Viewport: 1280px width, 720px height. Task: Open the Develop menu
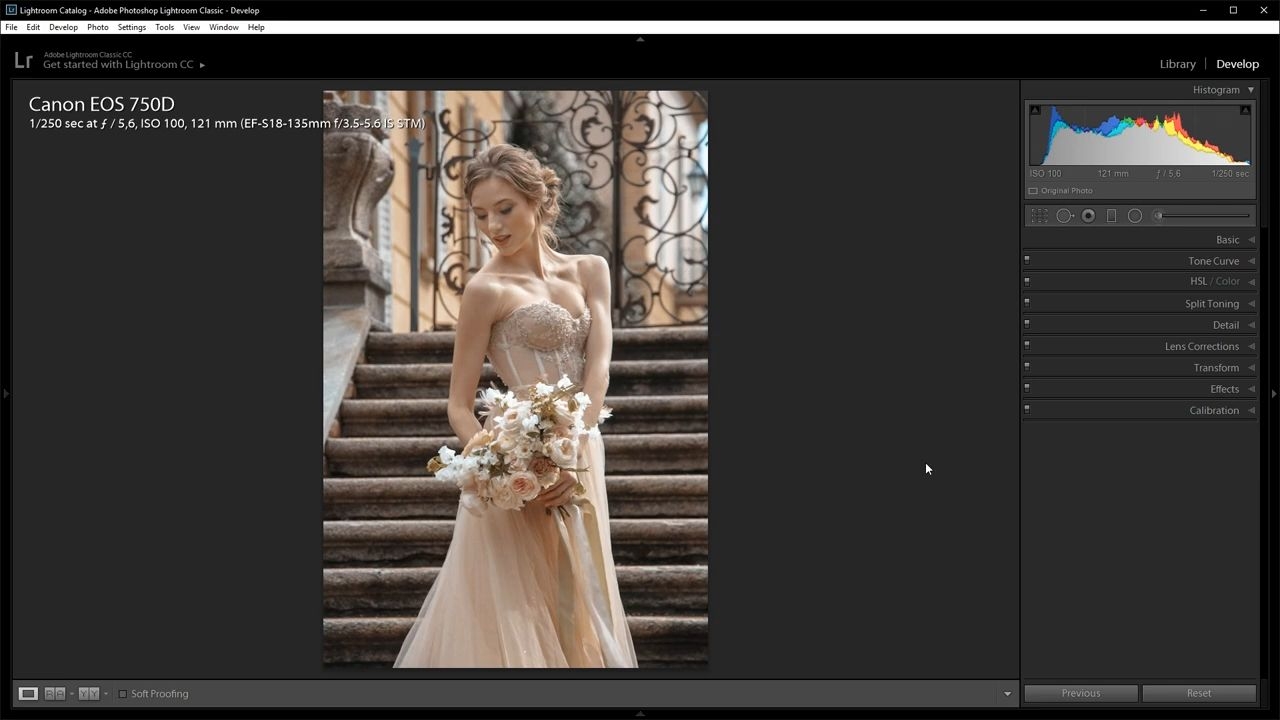click(63, 27)
